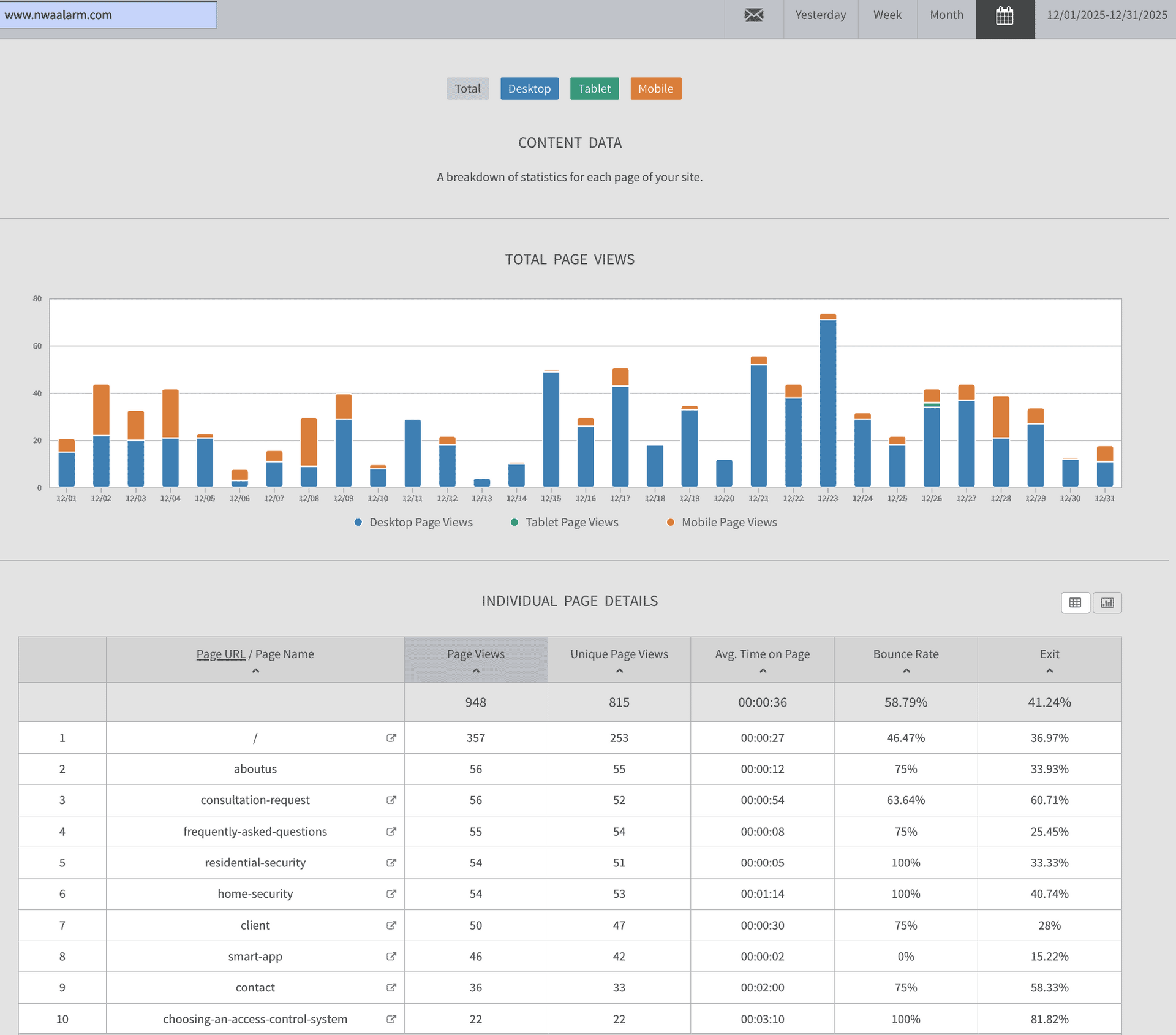Switch to bar chart view icon
This screenshot has width=1176, height=1035.
(1107, 602)
